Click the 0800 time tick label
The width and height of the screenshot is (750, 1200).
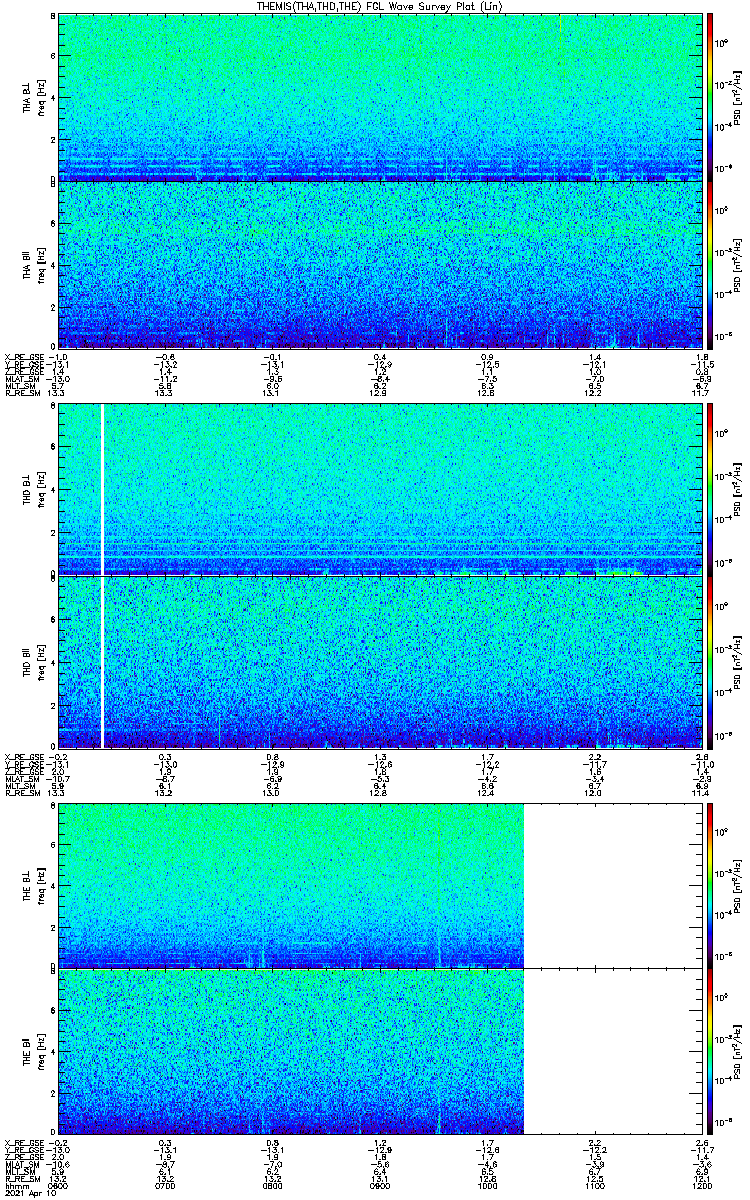point(273,1185)
